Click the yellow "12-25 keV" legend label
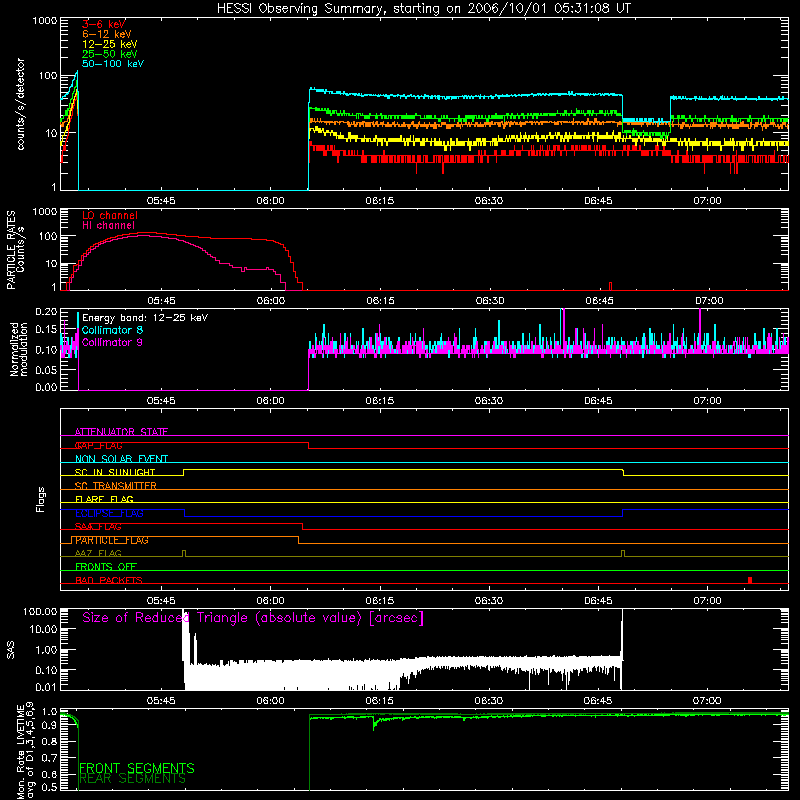800x800 pixels. tap(110, 44)
